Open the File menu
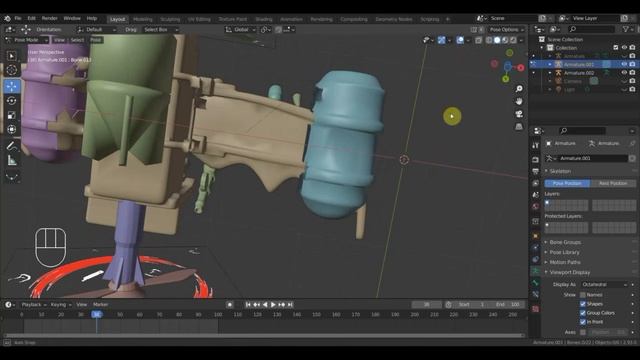640x360 pixels. (x=18, y=18)
